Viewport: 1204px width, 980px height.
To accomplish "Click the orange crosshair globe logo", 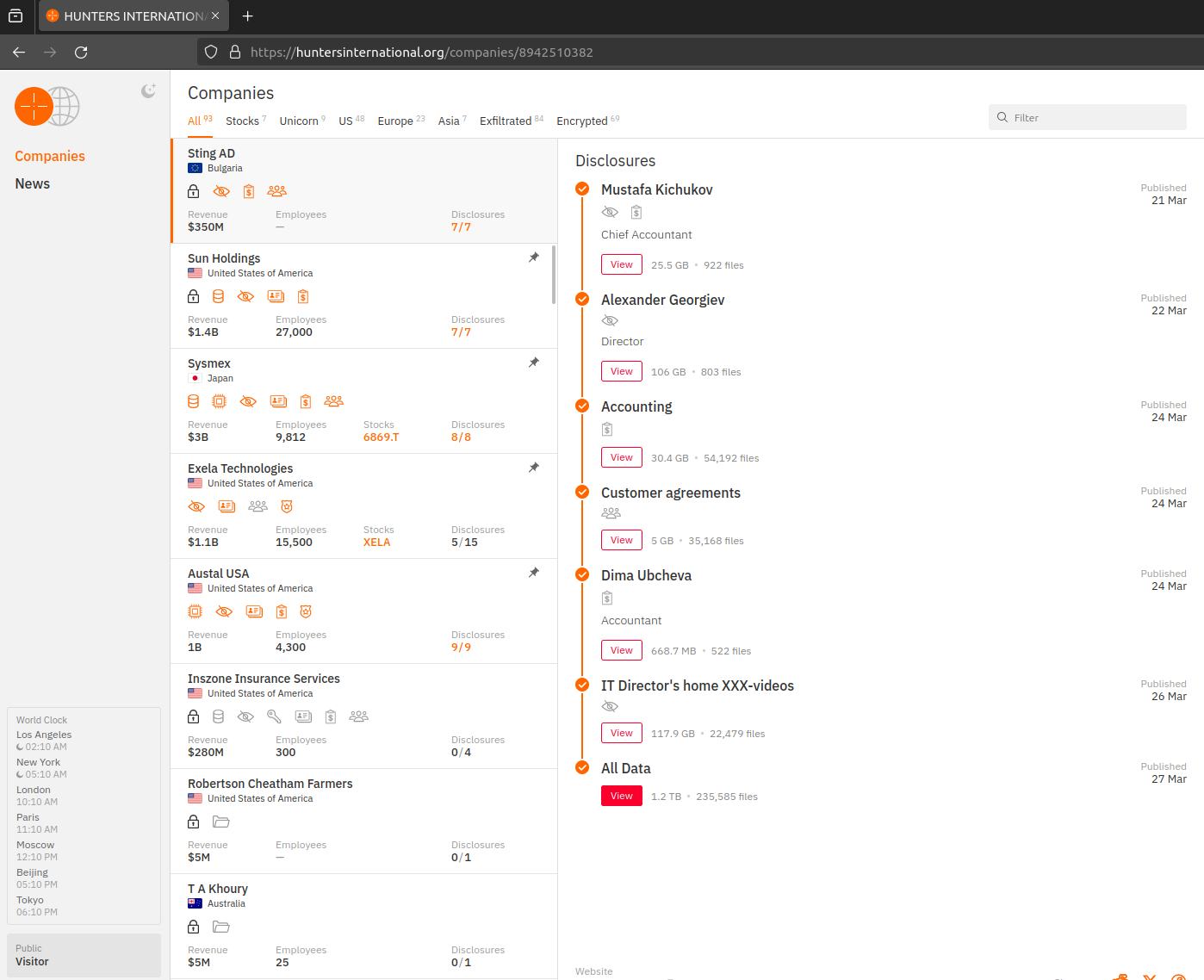I will pyautogui.click(x=47, y=107).
